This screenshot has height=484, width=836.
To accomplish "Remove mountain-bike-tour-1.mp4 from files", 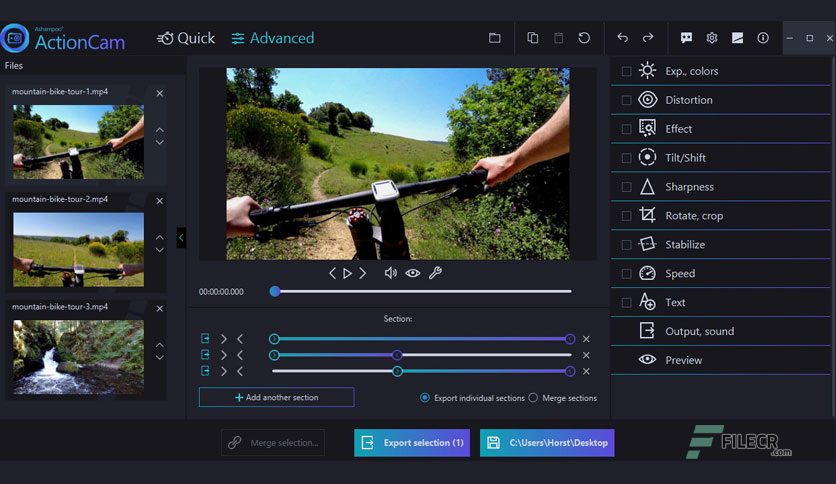I will tap(159, 93).
